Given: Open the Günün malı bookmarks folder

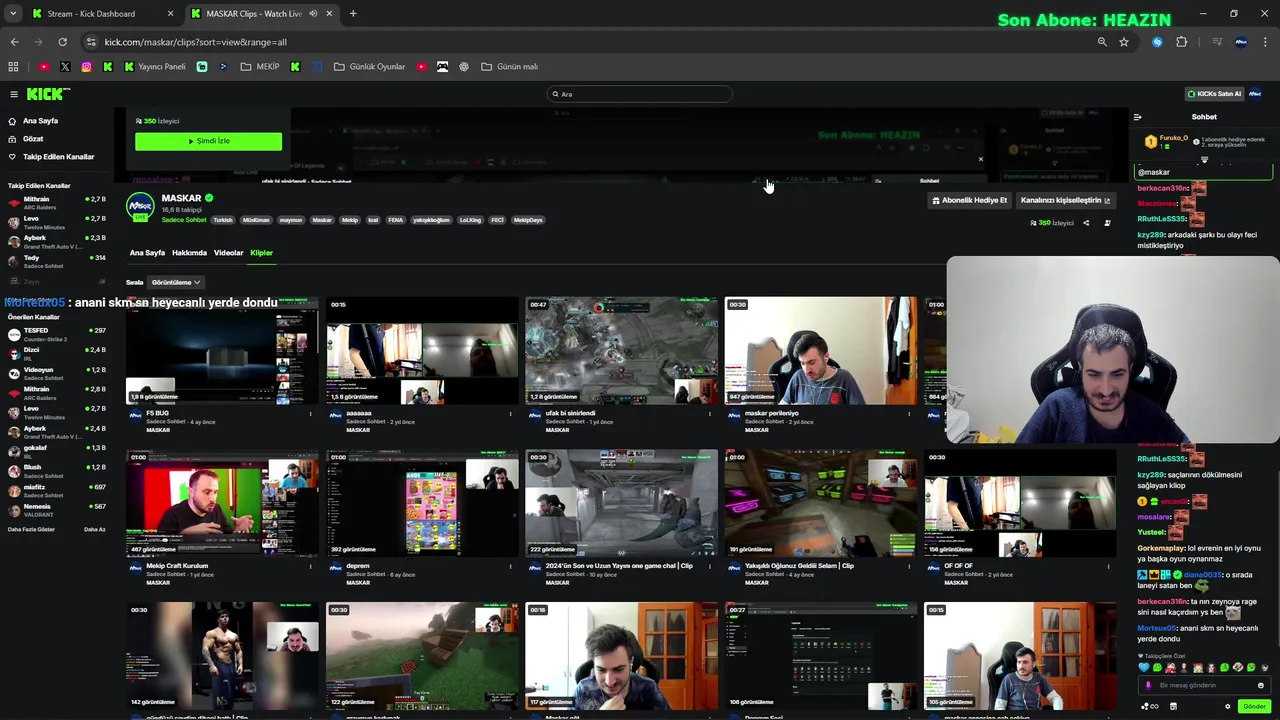Looking at the screenshot, I should click(x=510, y=67).
